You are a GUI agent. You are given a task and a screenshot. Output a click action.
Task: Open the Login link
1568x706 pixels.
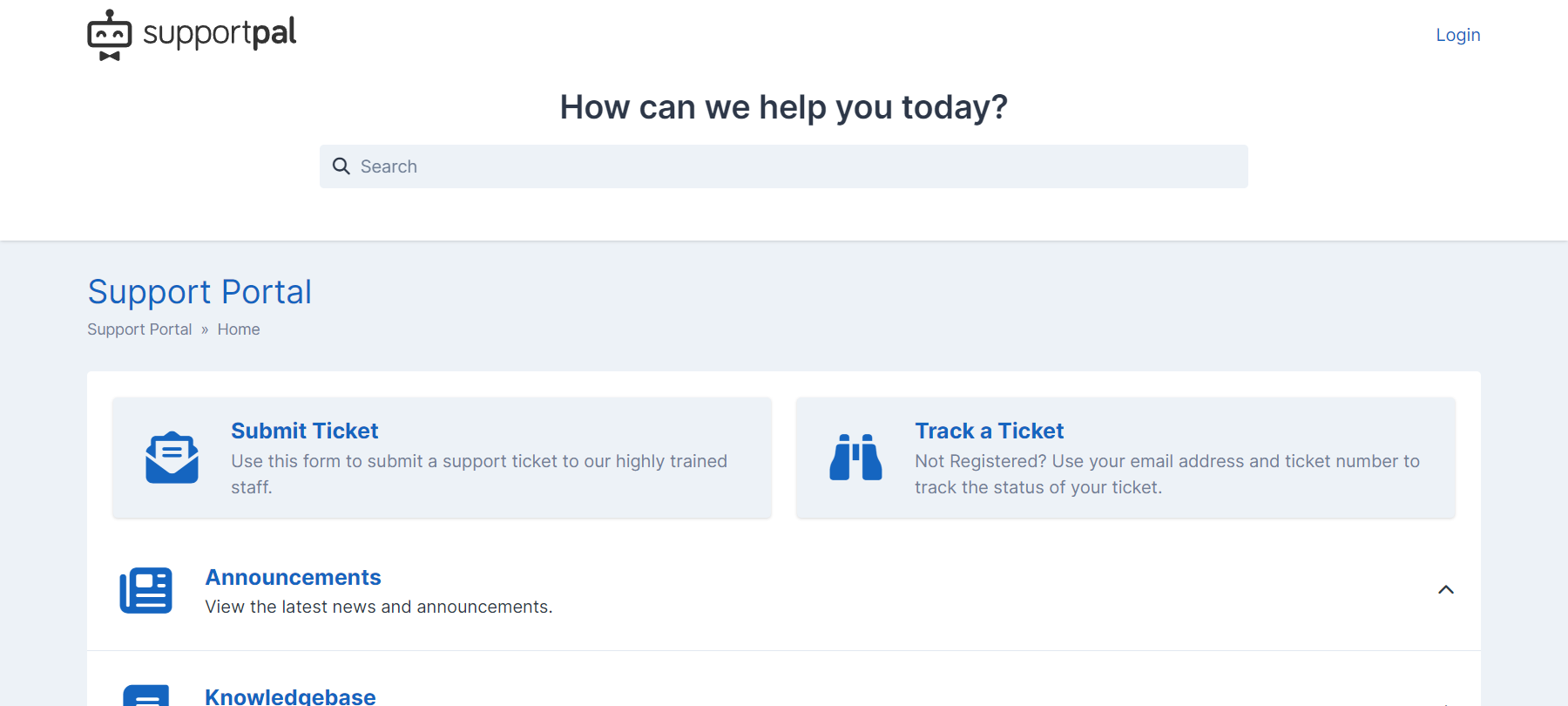click(1458, 35)
